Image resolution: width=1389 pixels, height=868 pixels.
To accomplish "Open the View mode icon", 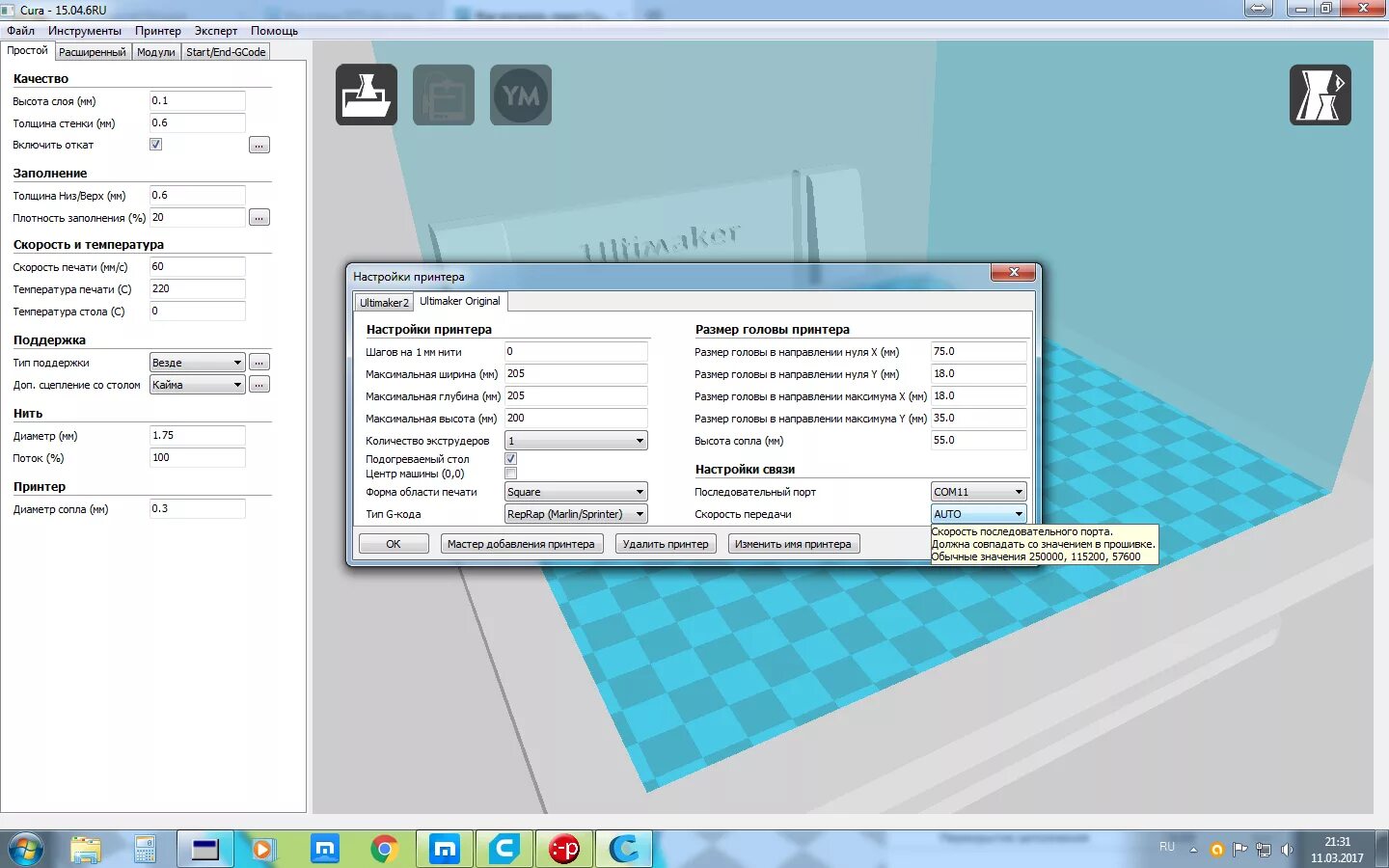I will click(1321, 95).
